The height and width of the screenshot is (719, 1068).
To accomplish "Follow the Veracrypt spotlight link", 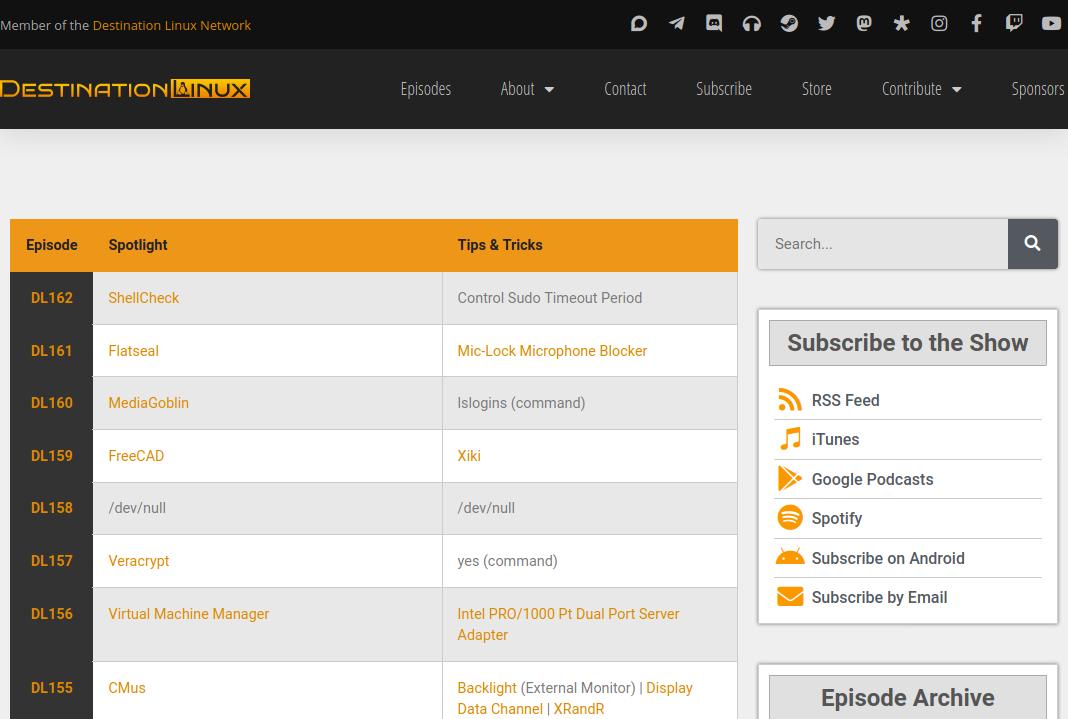I will coord(138,560).
